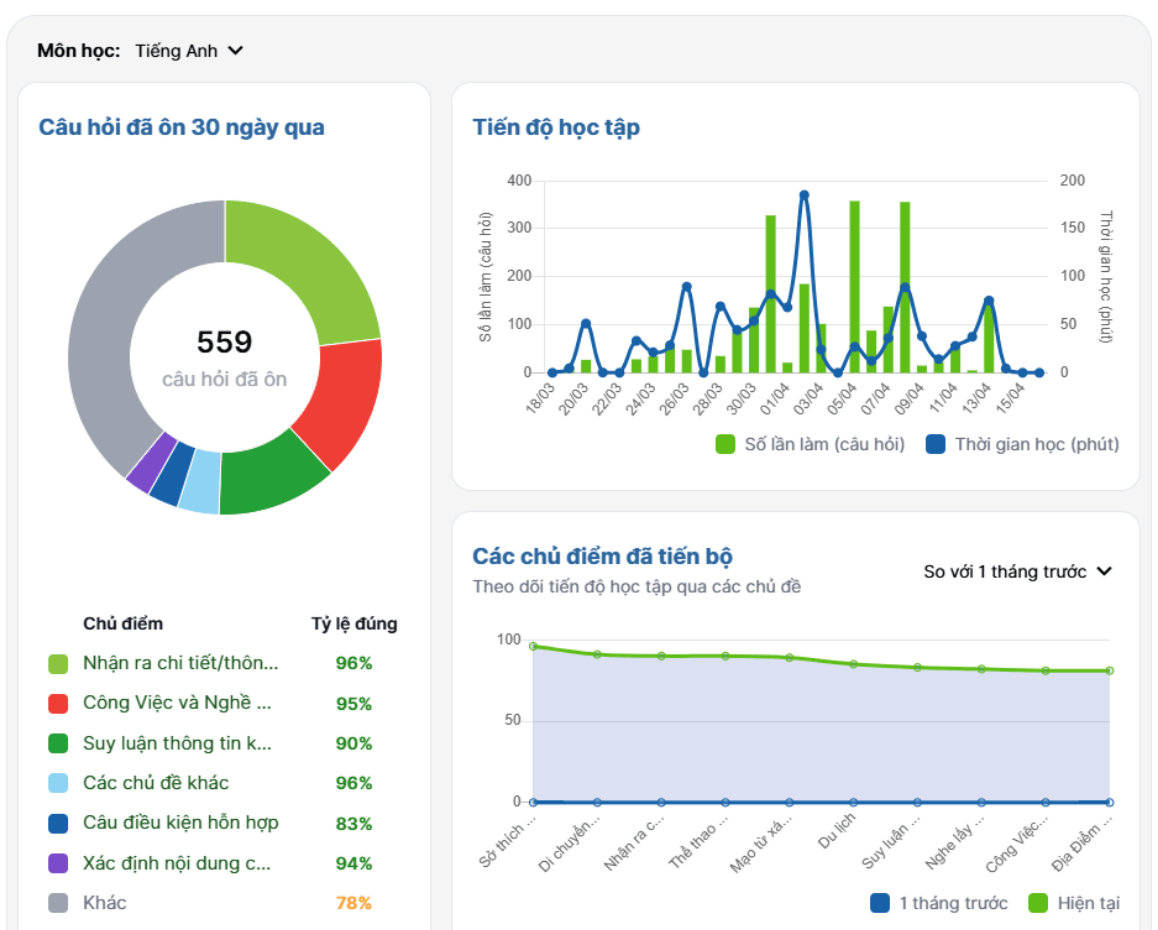The height and width of the screenshot is (930, 1158).
Task: Click the Tỷ lệ đúng column header
Action: pyautogui.click(x=354, y=623)
